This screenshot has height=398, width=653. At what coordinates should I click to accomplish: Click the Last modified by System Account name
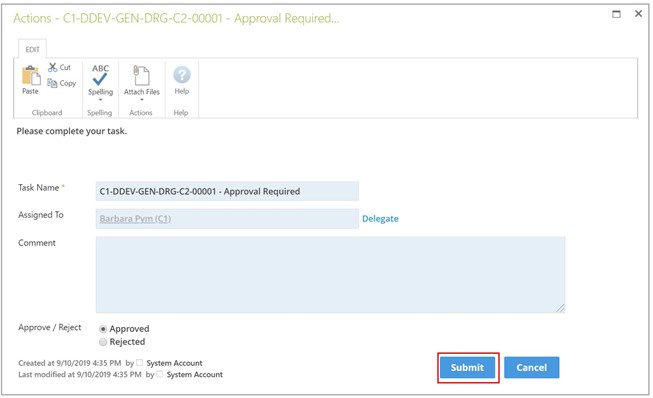click(194, 375)
